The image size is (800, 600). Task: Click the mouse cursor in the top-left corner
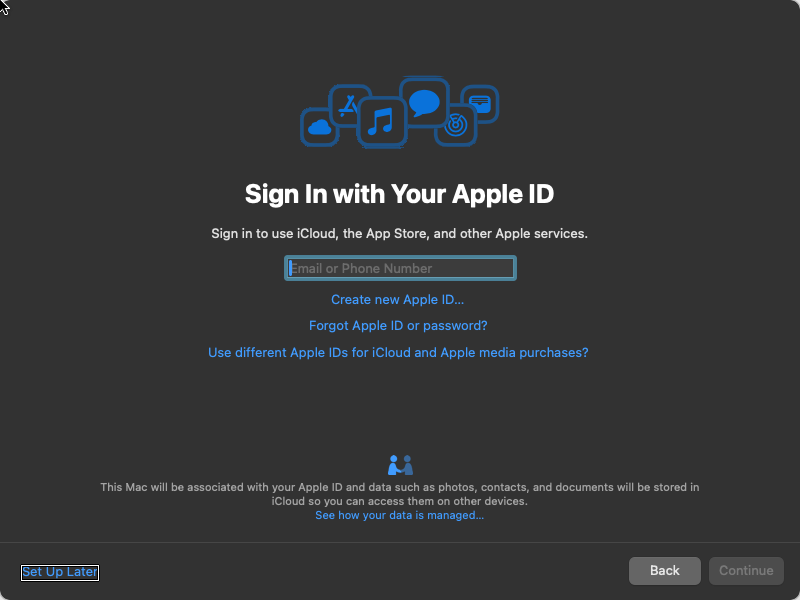click(x=5, y=6)
